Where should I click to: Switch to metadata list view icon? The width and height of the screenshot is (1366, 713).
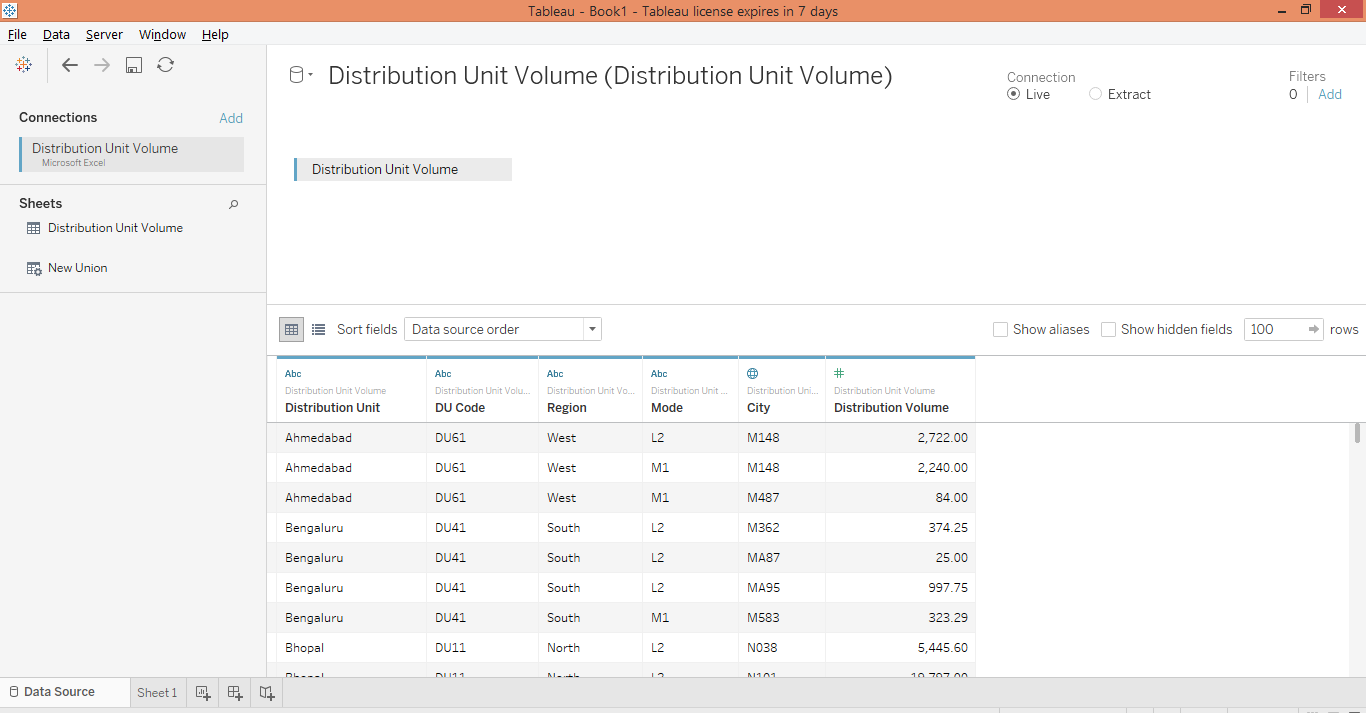tap(318, 329)
